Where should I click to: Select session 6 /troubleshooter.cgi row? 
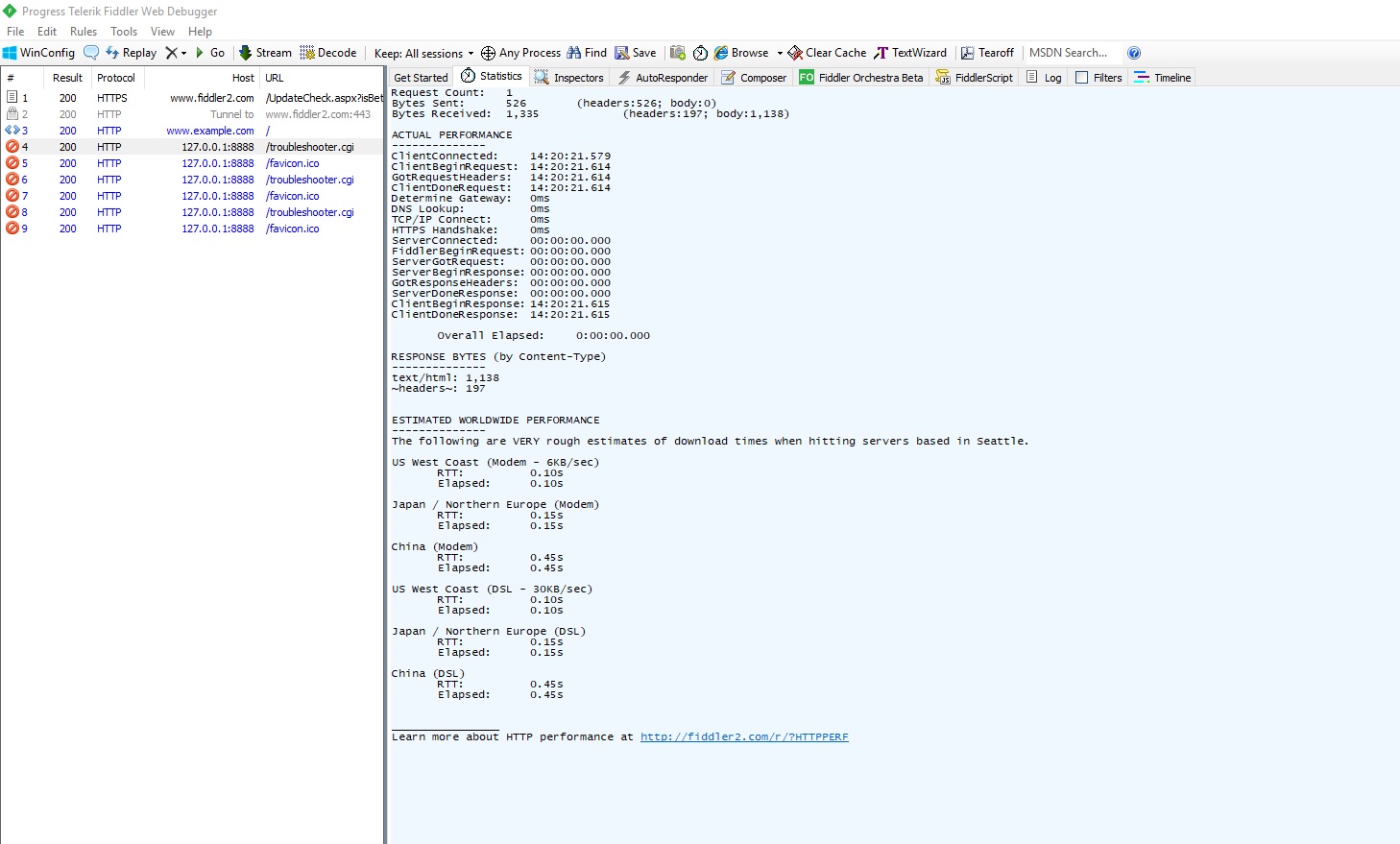coord(192,180)
